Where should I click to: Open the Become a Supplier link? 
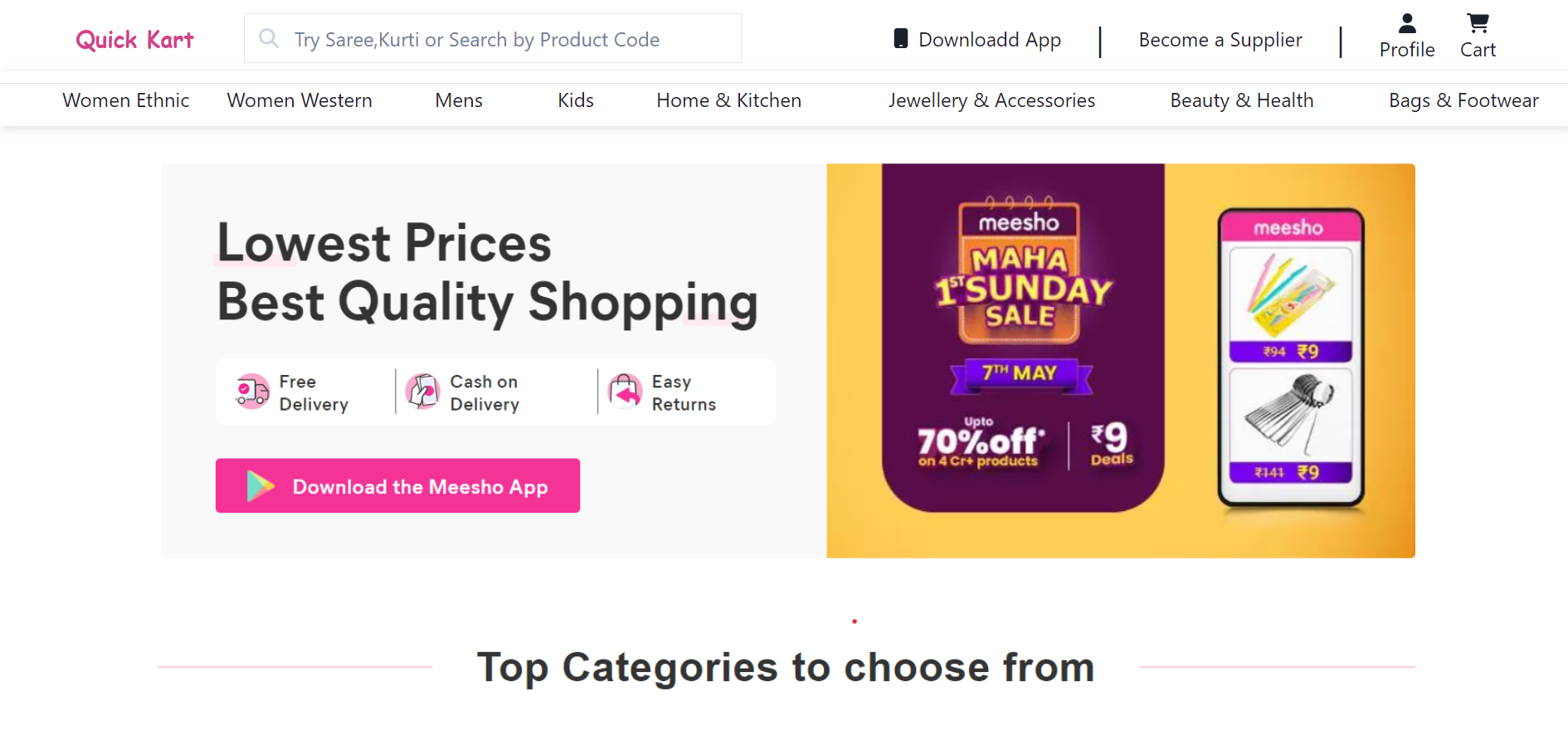1220,39
